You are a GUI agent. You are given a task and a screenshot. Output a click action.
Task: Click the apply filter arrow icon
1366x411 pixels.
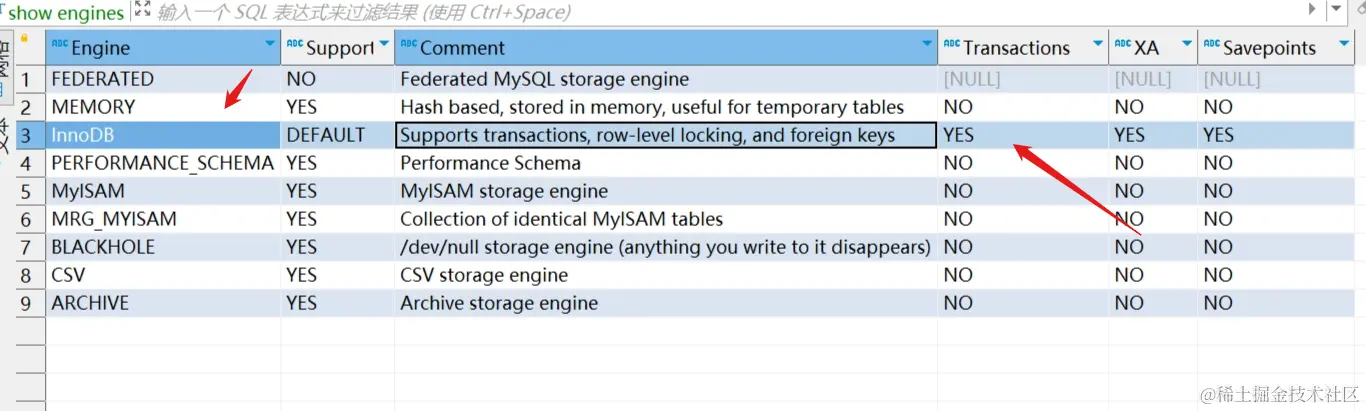(x=1313, y=9)
